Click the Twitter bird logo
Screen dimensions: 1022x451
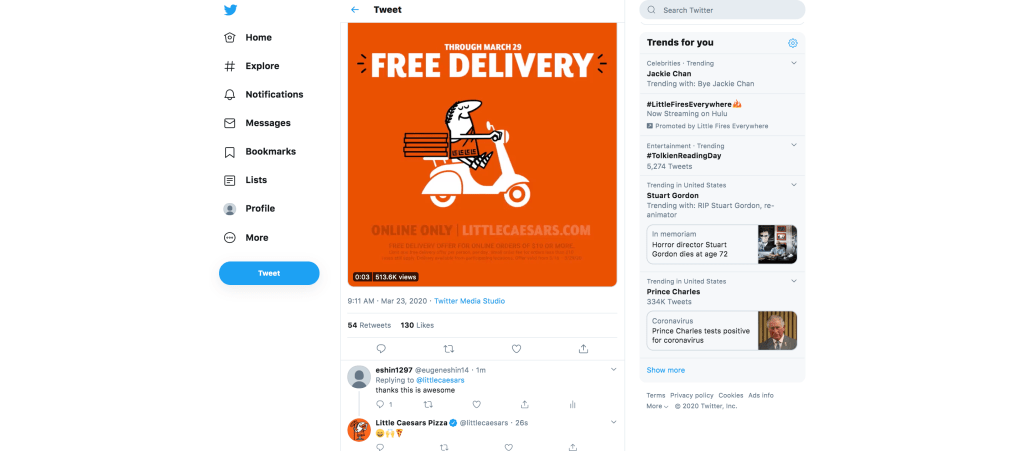(x=230, y=10)
